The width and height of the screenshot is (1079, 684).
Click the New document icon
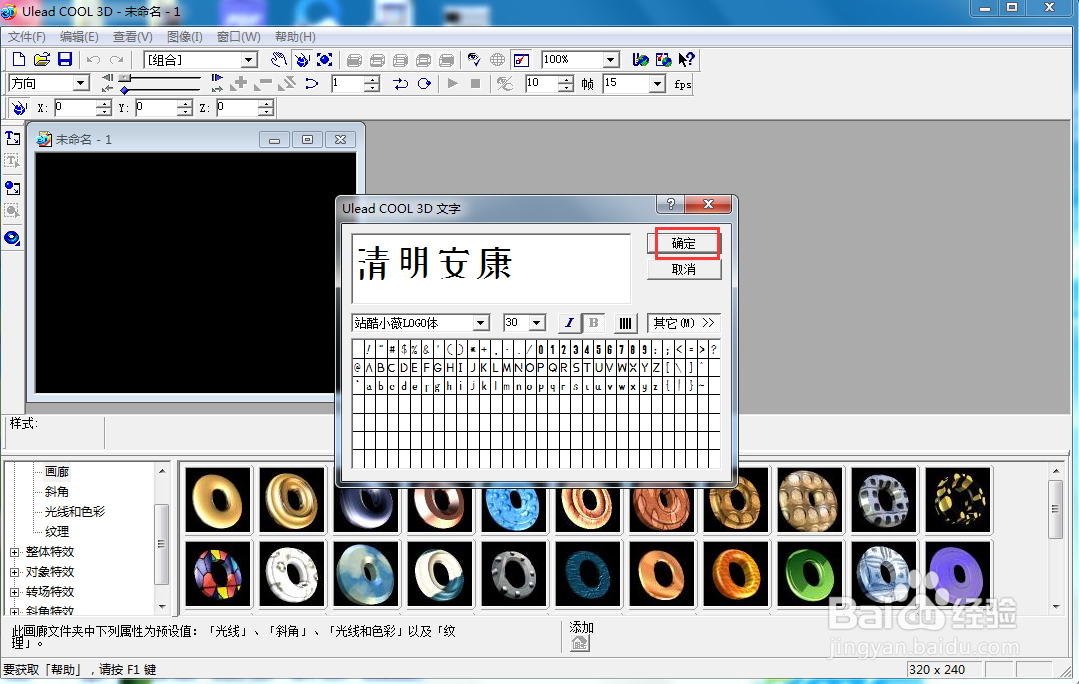click(19, 60)
